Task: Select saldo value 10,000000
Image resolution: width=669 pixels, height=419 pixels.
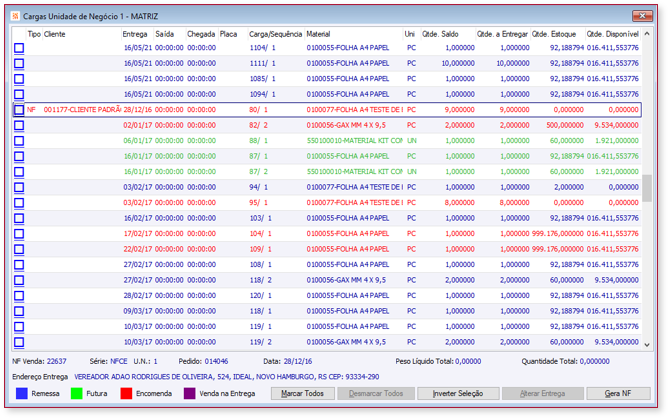Action: tap(458, 63)
